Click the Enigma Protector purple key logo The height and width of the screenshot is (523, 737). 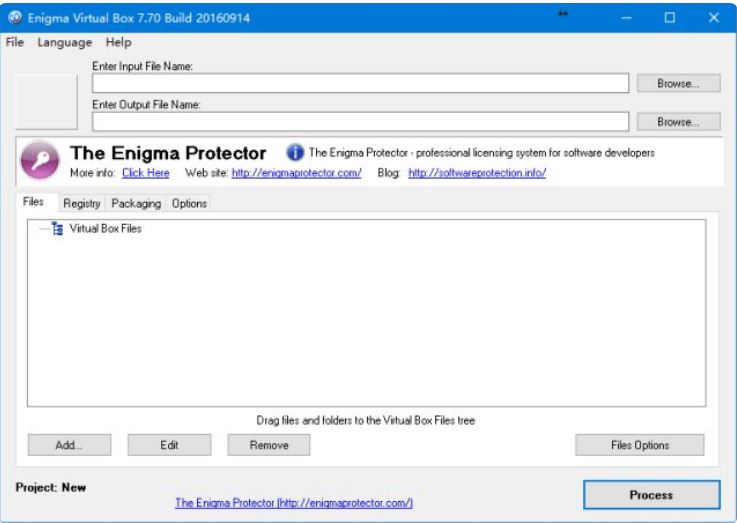coord(40,160)
